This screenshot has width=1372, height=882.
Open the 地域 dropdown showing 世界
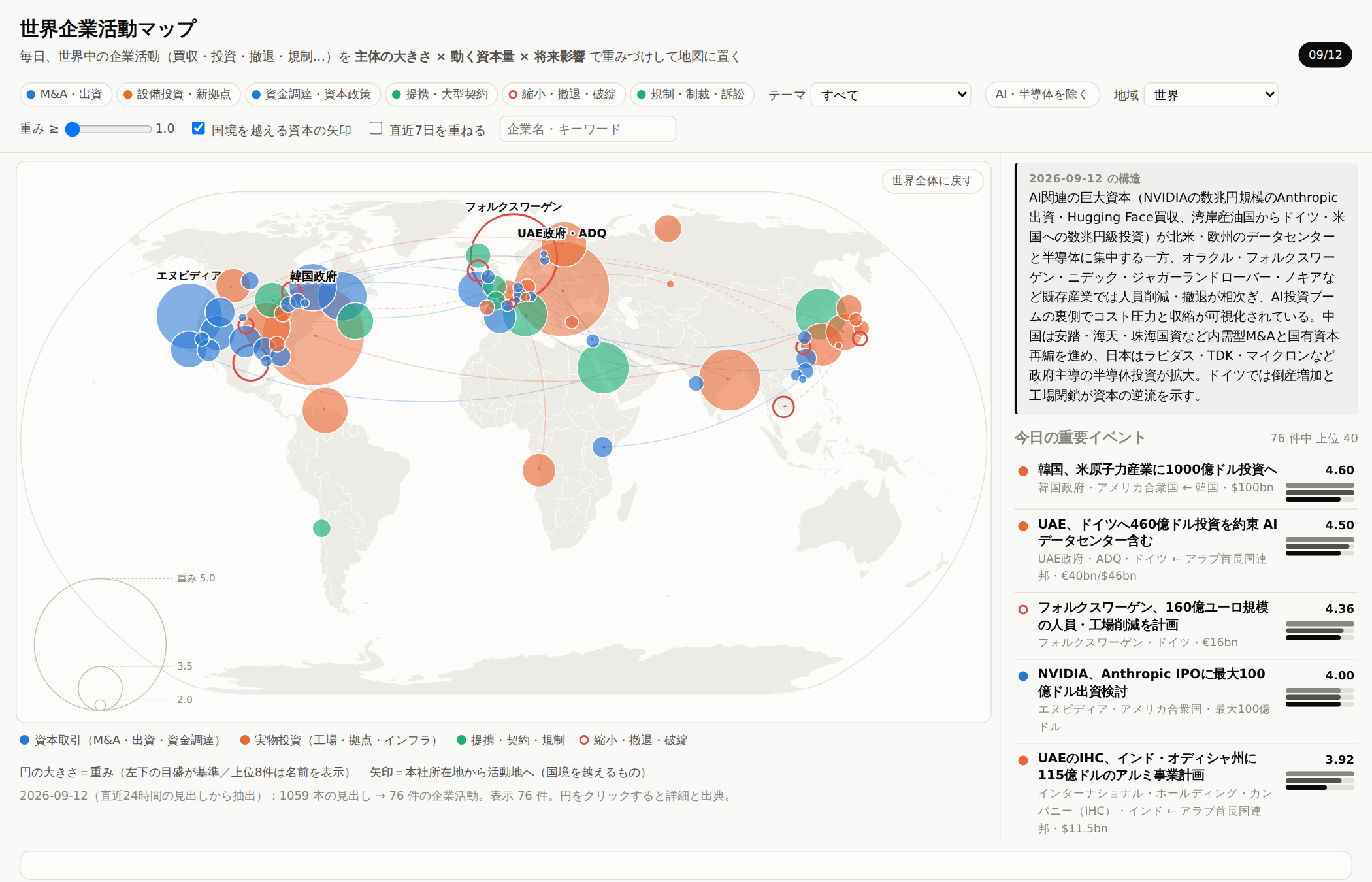1211,95
